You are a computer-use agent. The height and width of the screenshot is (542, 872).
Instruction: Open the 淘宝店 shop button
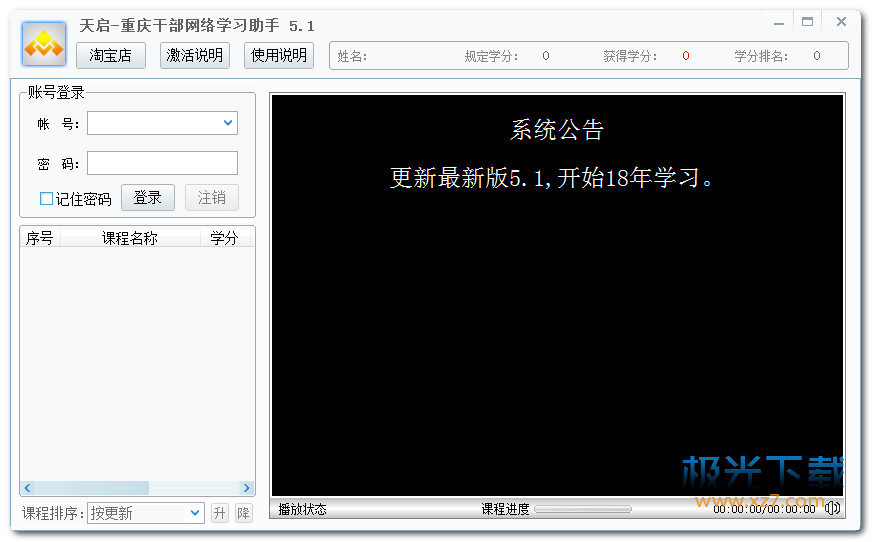110,56
